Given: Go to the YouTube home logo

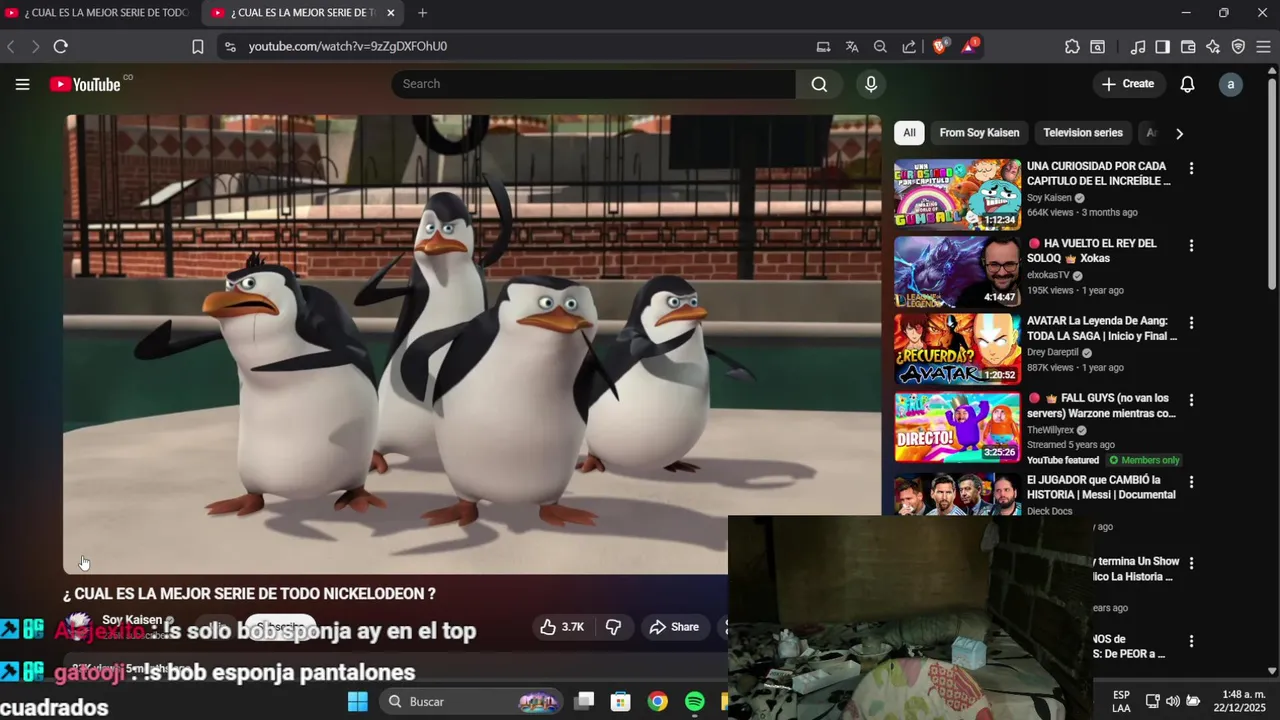Looking at the screenshot, I should [x=85, y=84].
